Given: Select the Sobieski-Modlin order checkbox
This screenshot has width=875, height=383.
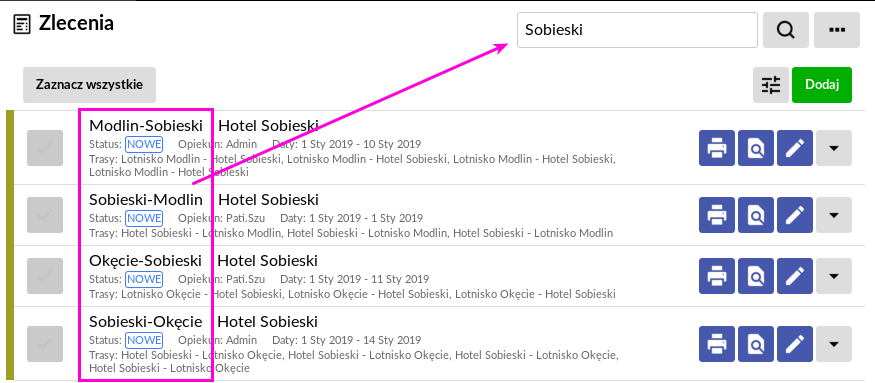Looking at the screenshot, I should (x=45, y=215).
